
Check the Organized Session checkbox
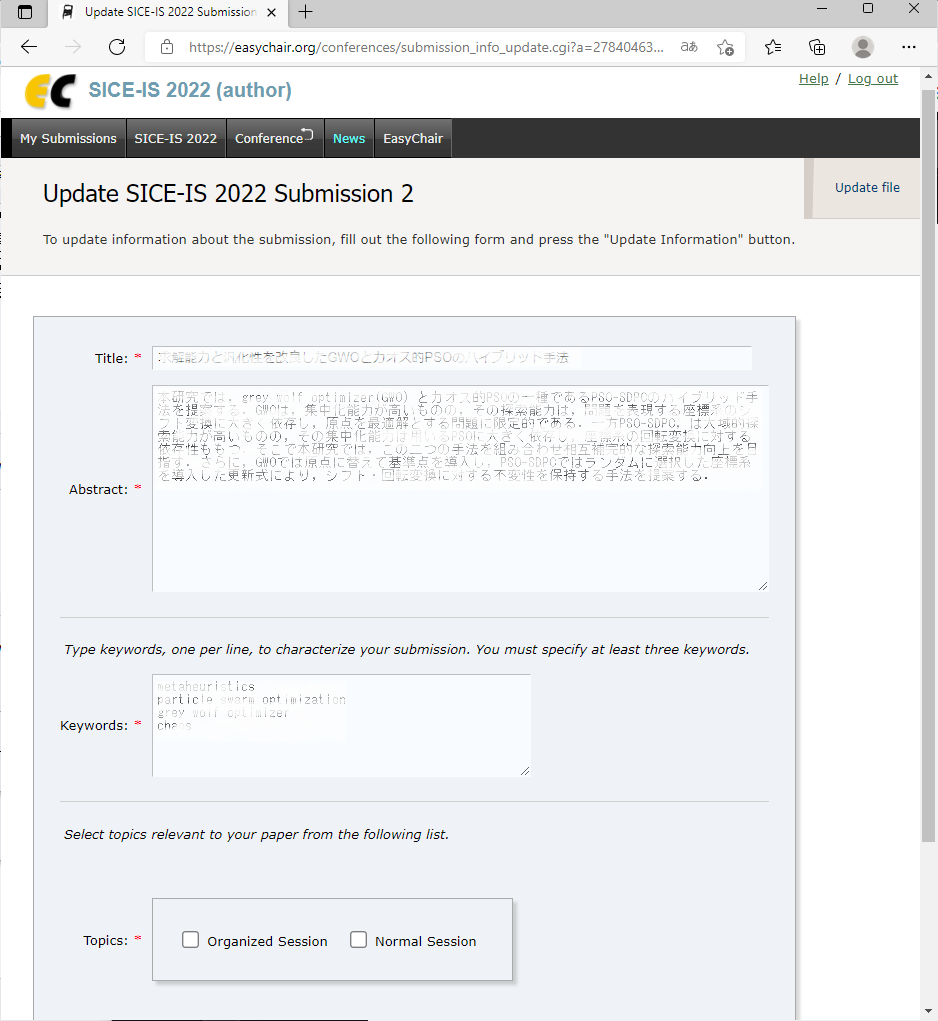tap(191, 940)
